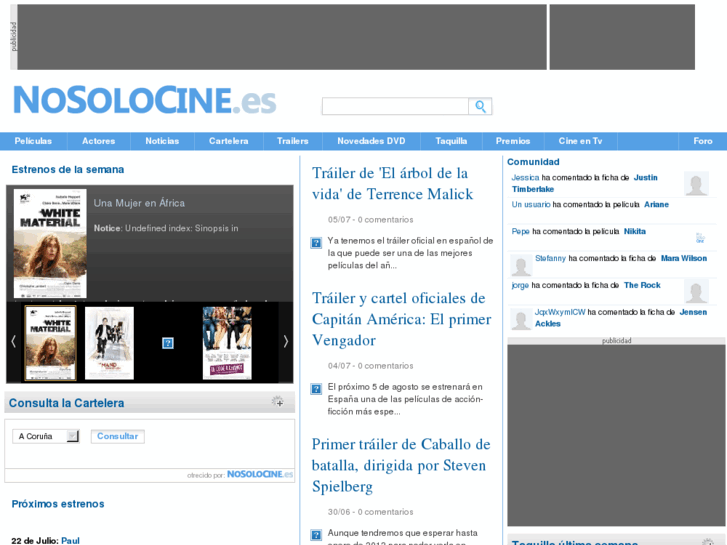Click the image icon beside Capitán América summary
This screenshot has height=545, width=727.
[316, 388]
